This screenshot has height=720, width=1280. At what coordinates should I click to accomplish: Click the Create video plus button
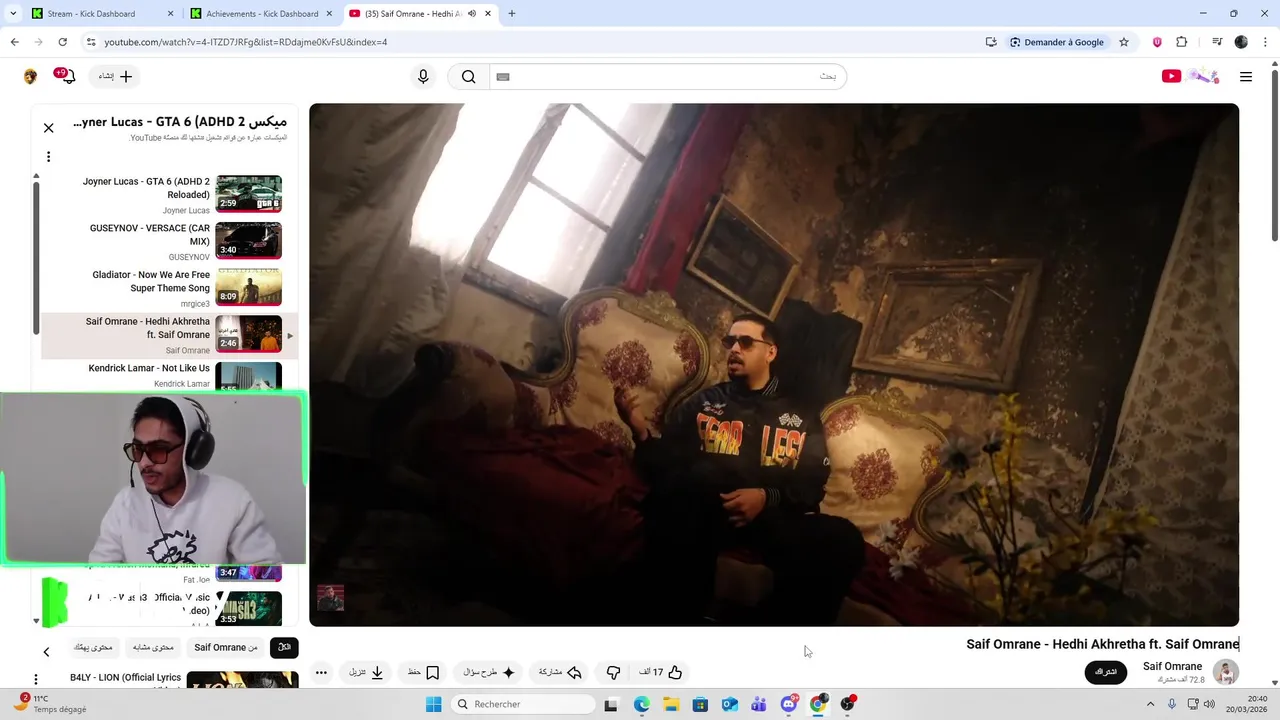115,76
